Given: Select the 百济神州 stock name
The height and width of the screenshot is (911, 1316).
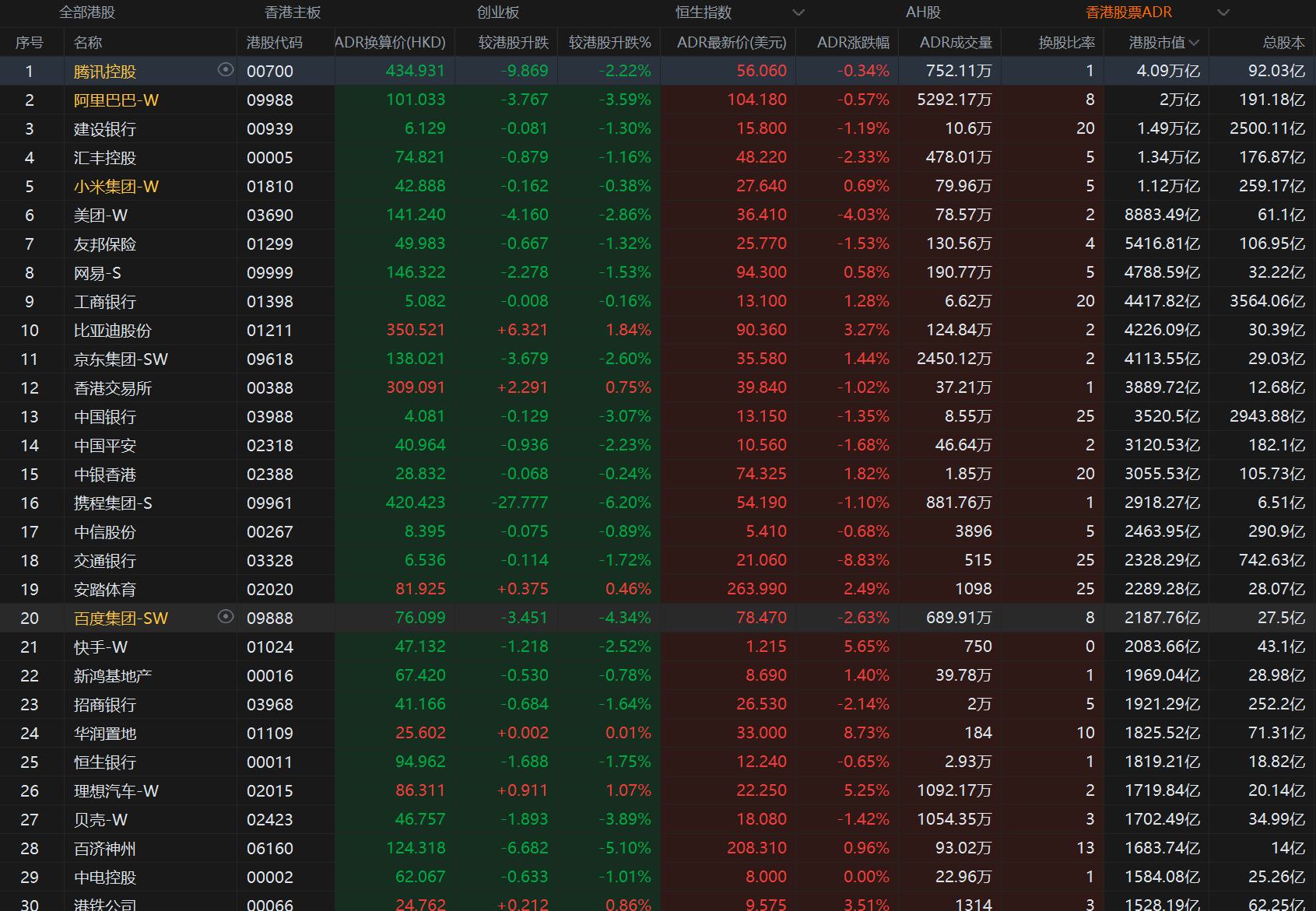Looking at the screenshot, I should pos(105,848).
